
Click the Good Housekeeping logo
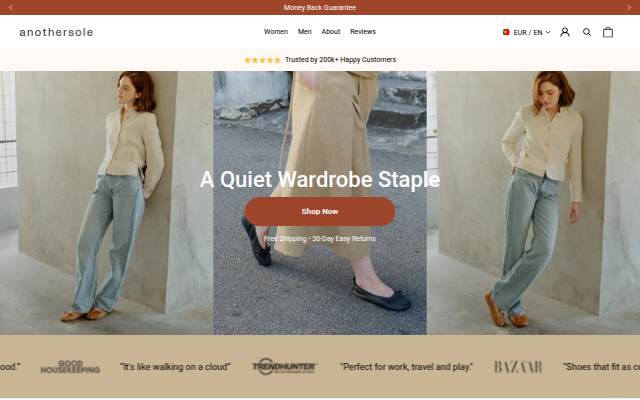(70, 367)
